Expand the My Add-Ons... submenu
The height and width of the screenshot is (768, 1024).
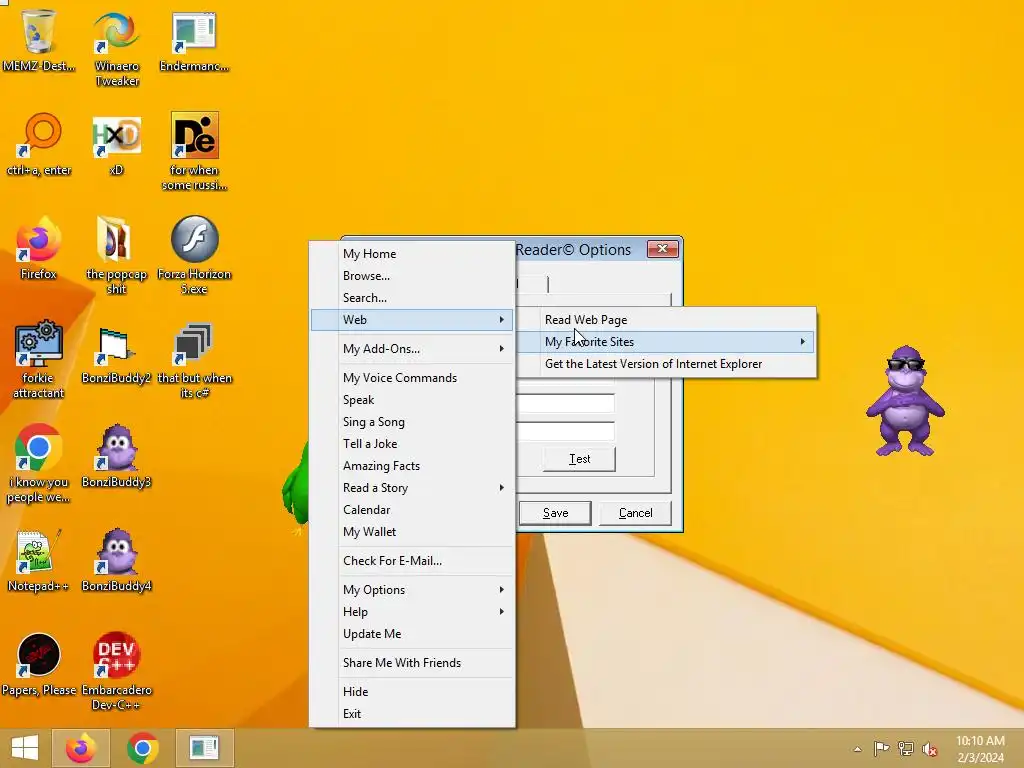(412, 349)
